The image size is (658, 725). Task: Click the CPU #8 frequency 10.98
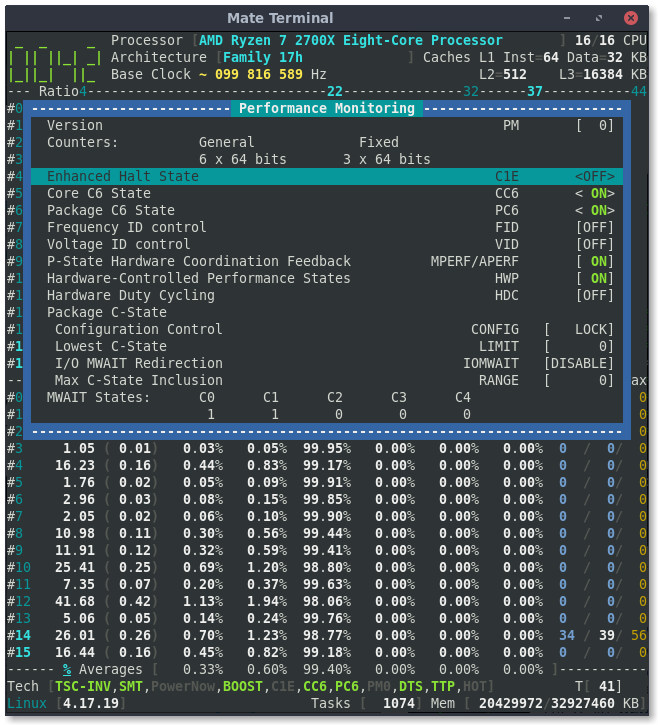click(74, 533)
